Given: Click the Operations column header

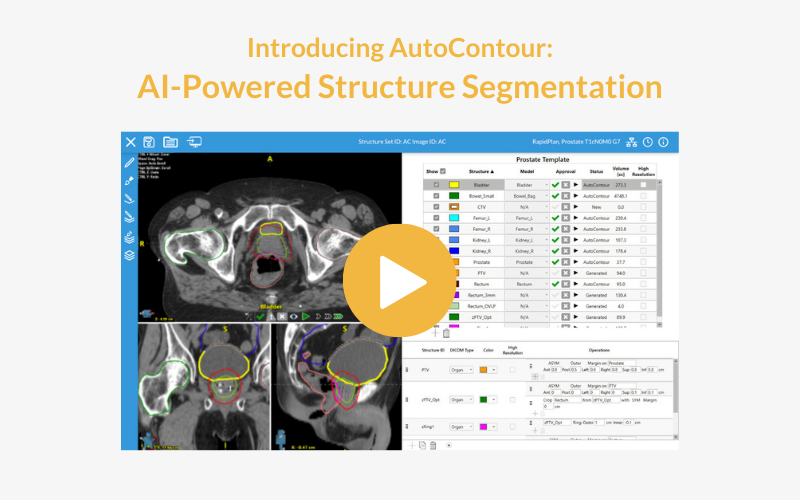Looking at the screenshot, I should click(x=599, y=351).
